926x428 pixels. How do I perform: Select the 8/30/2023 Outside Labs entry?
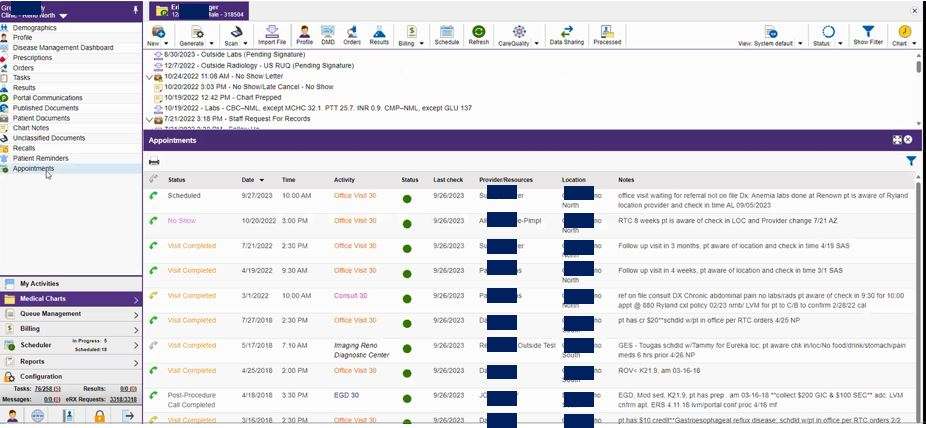click(x=234, y=54)
